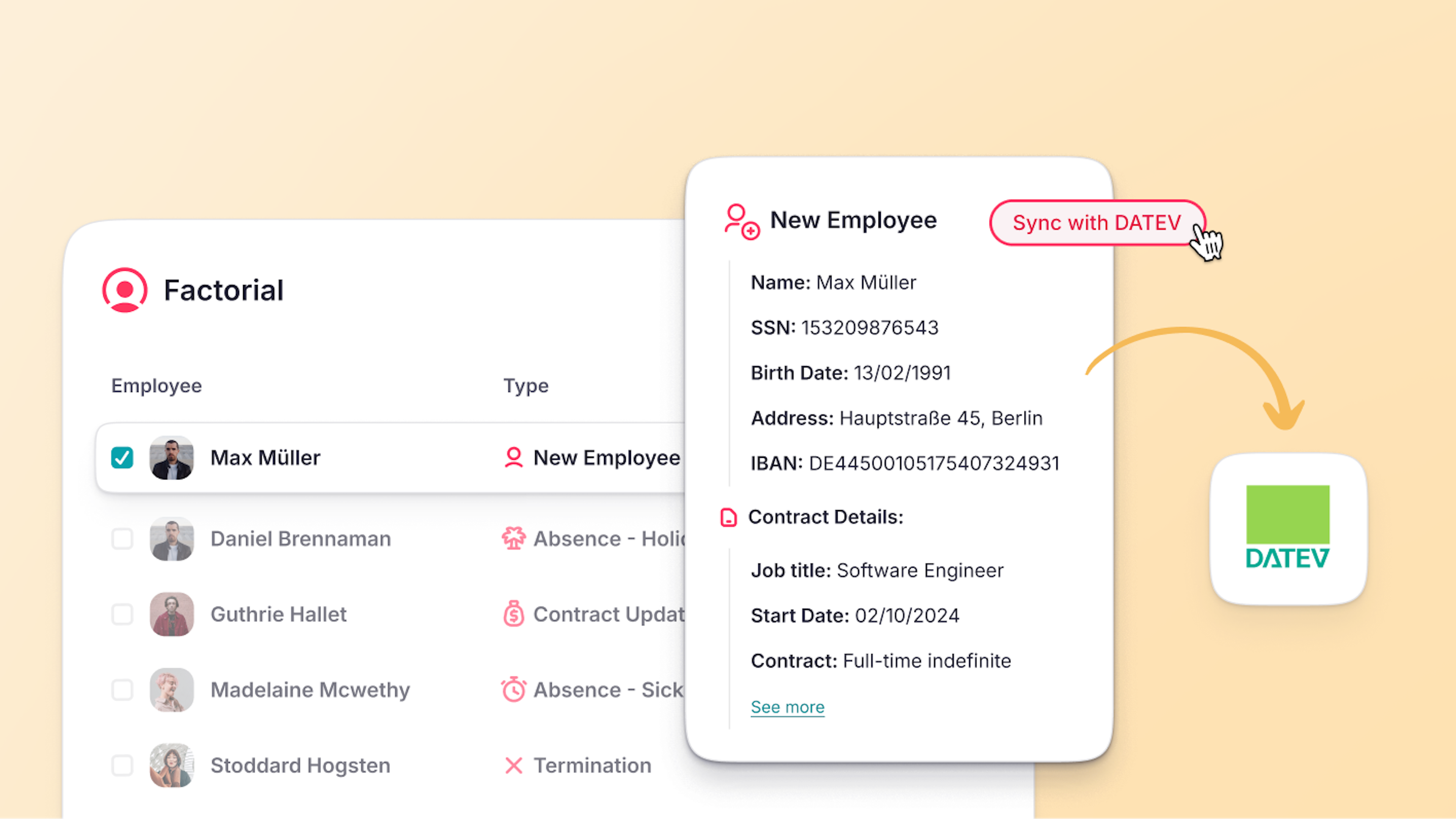Click the Contract Update money bag icon
This screenshot has width=1456, height=819.
coord(513,614)
